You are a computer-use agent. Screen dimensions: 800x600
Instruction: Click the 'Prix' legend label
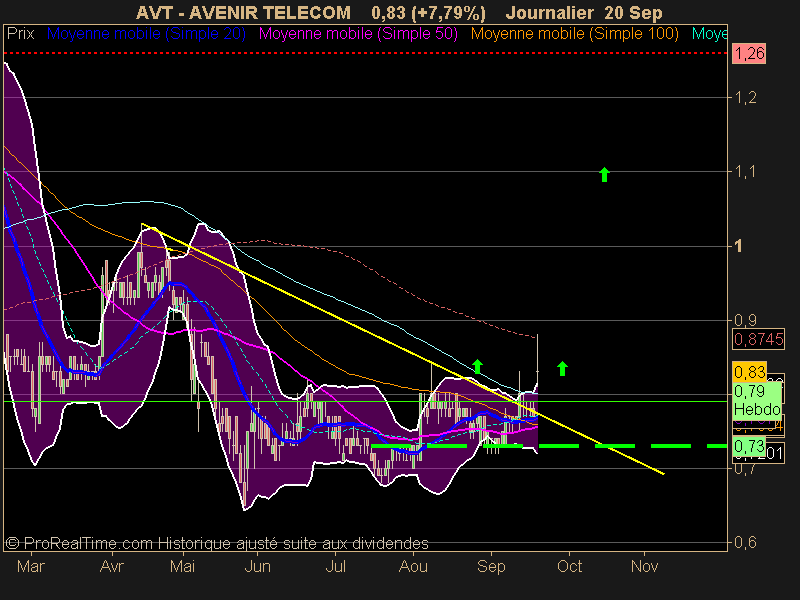click(x=20, y=34)
